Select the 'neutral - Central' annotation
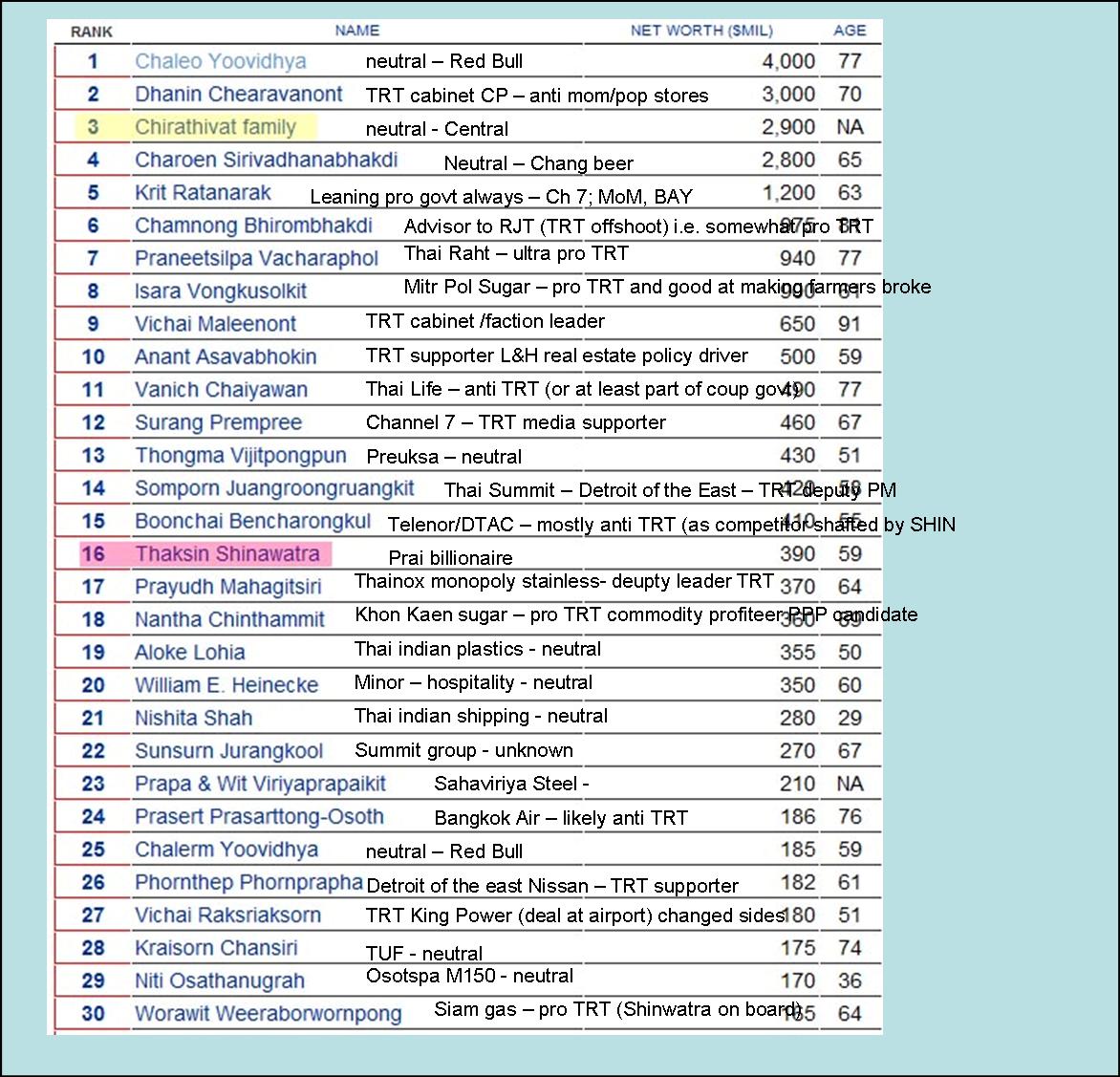 coord(437,129)
